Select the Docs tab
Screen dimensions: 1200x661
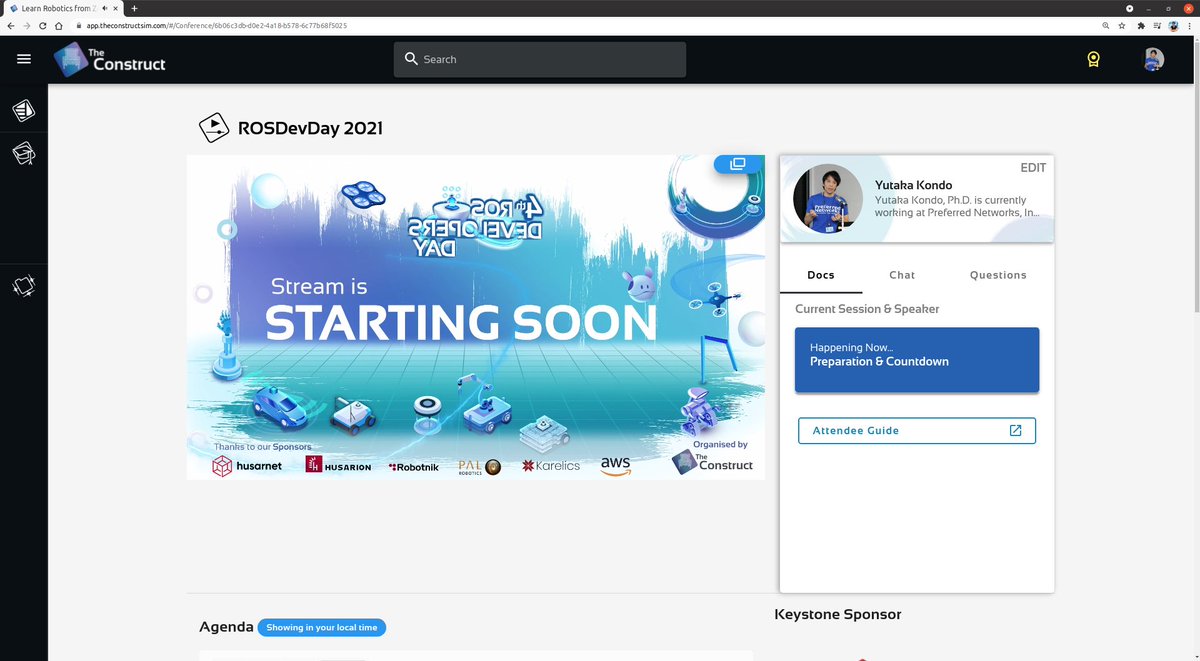coord(820,274)
